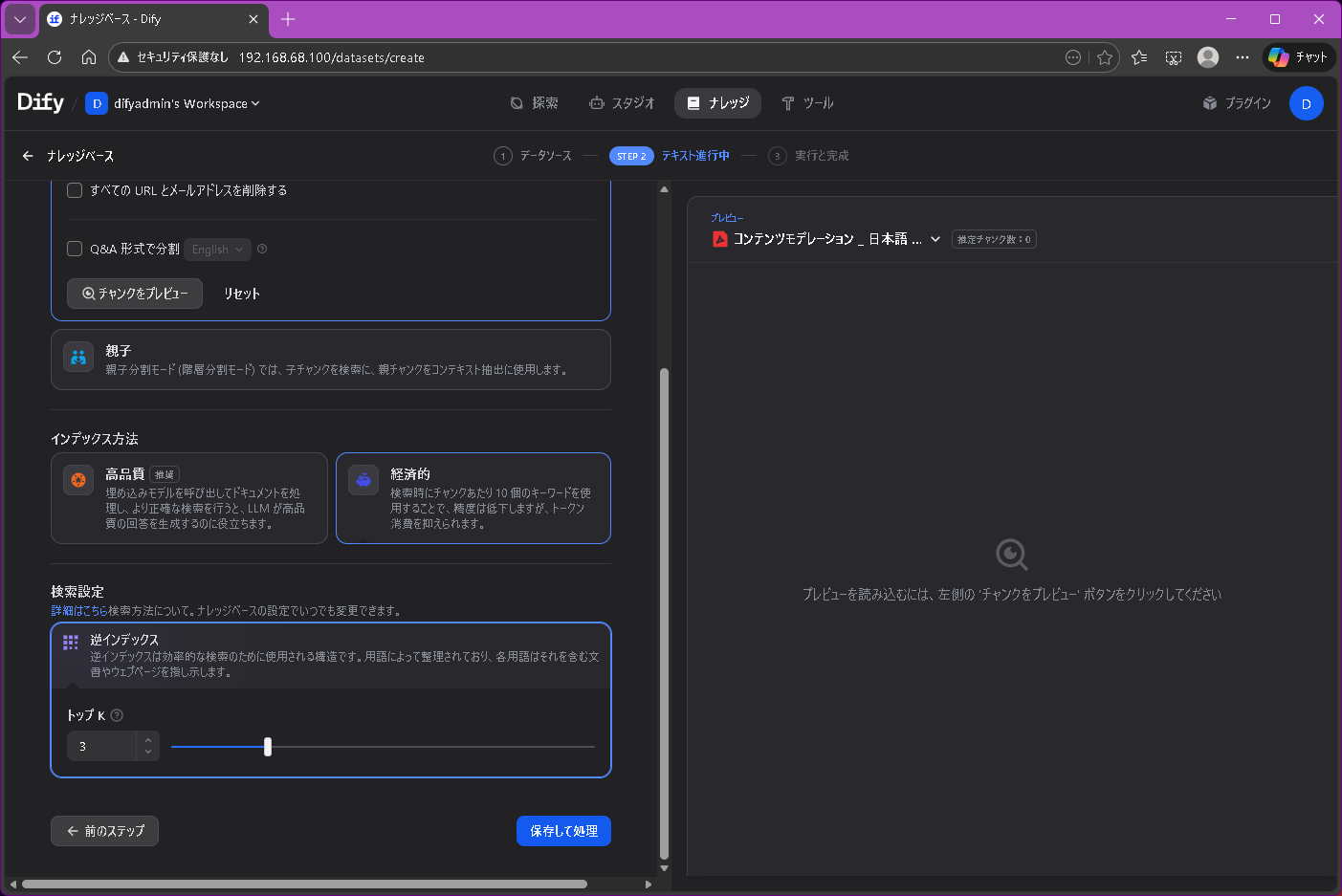Click the プラグイン icon
Viewport: 1342px width, 896px height.
[1209, 102]
